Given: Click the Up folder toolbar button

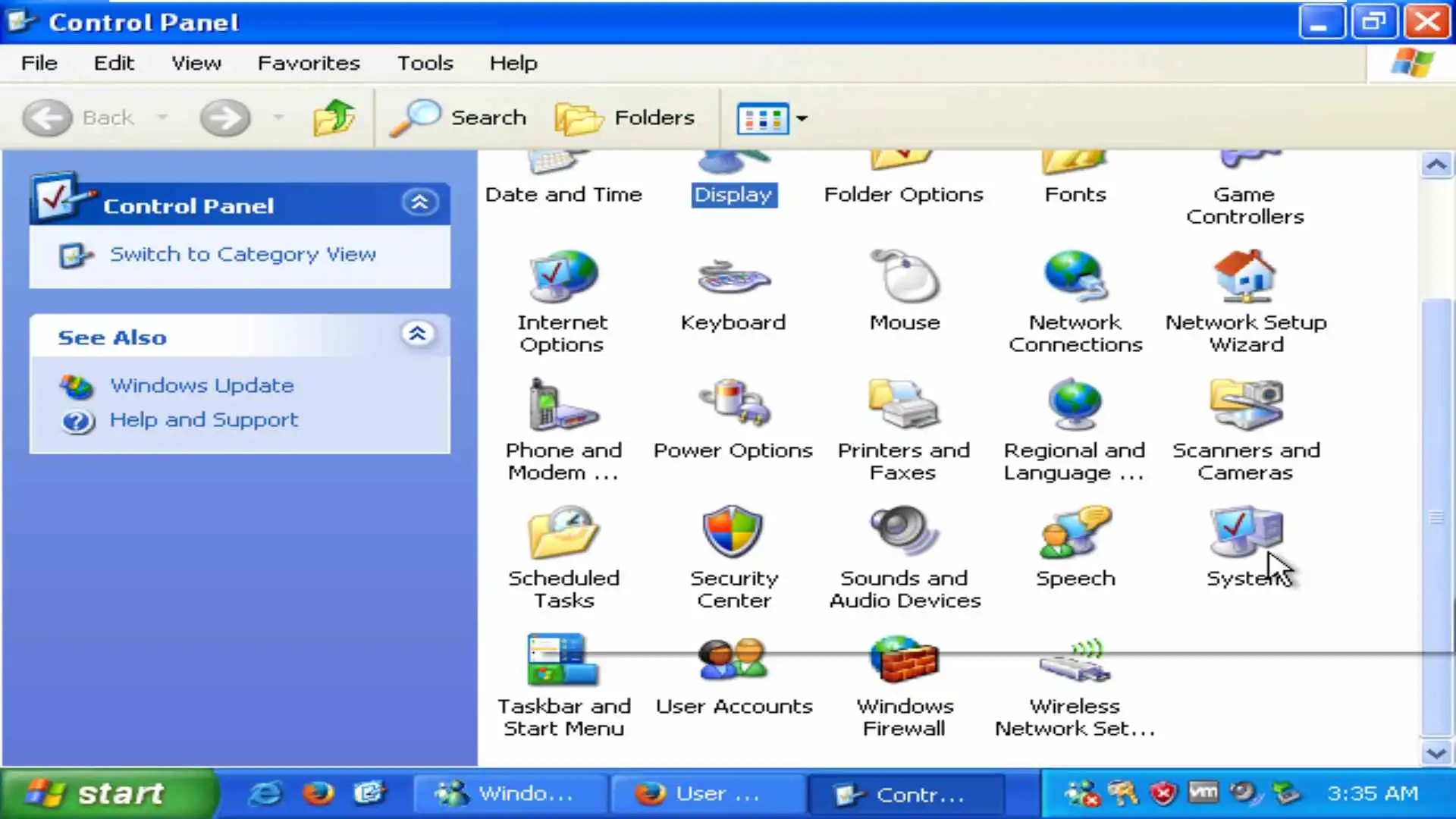Looking at the screenshot, I should [334, 118].
